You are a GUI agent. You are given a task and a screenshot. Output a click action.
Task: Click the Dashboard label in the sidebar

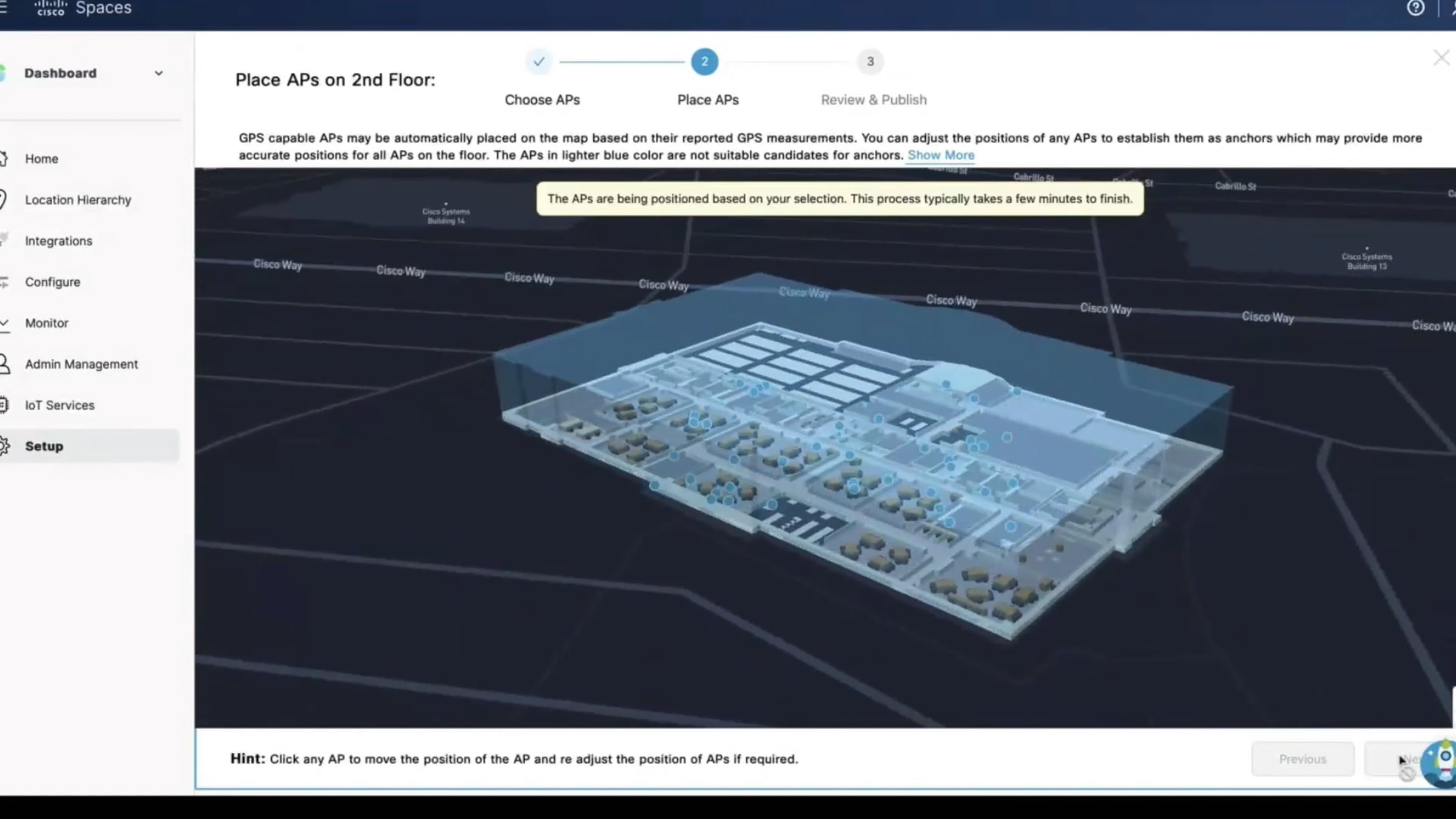coord(60,73)
